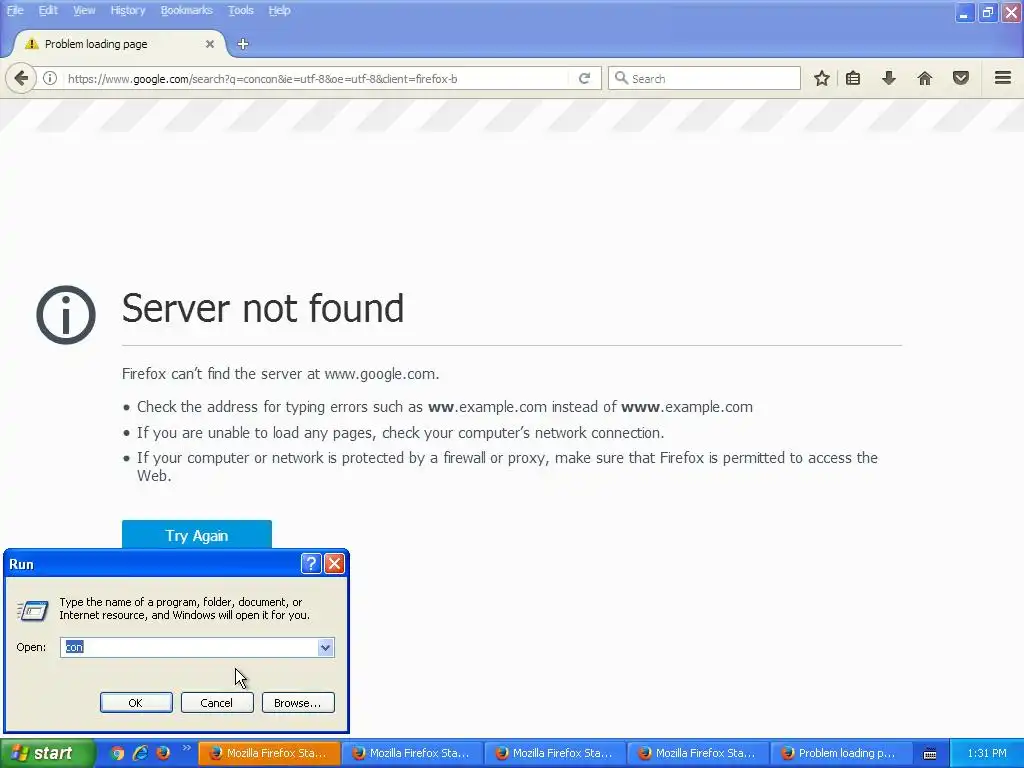Viewport: 1024px width, 768px height.
Task: Minimize the Firefox window
Action: tap(964, 12)
